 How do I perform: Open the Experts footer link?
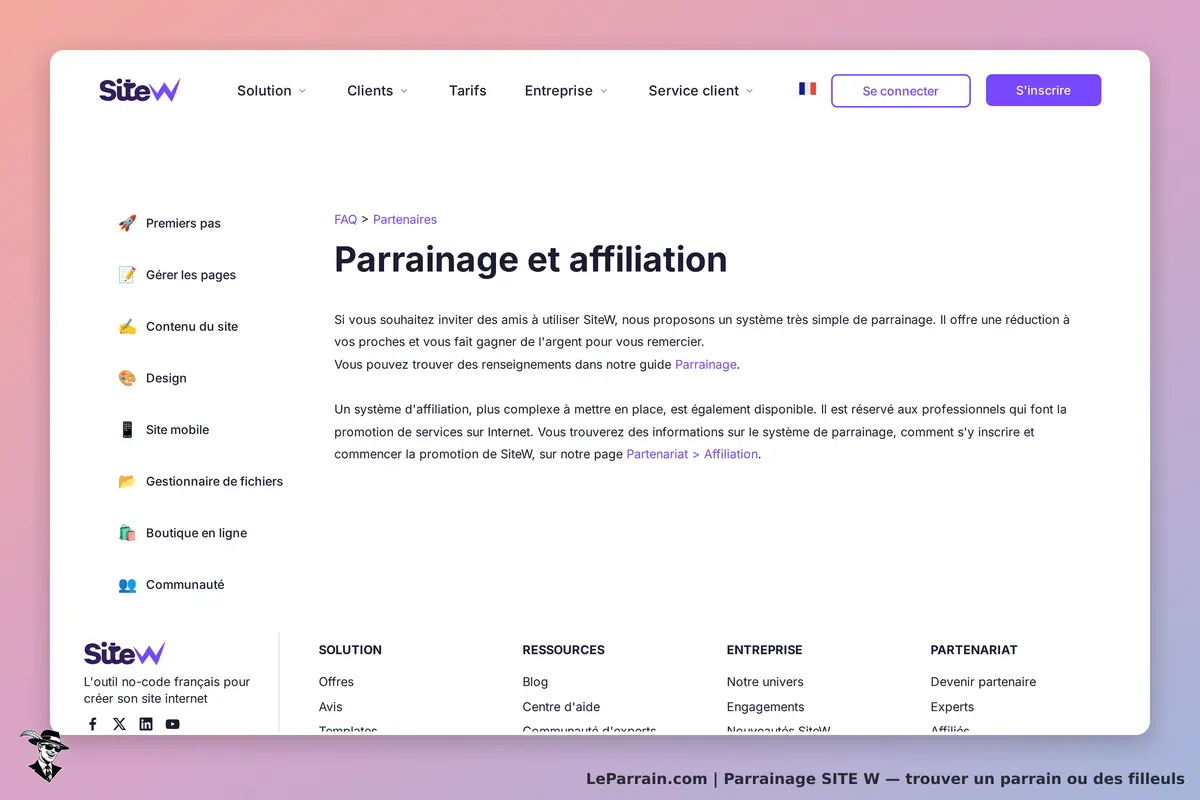pos(952,707)
